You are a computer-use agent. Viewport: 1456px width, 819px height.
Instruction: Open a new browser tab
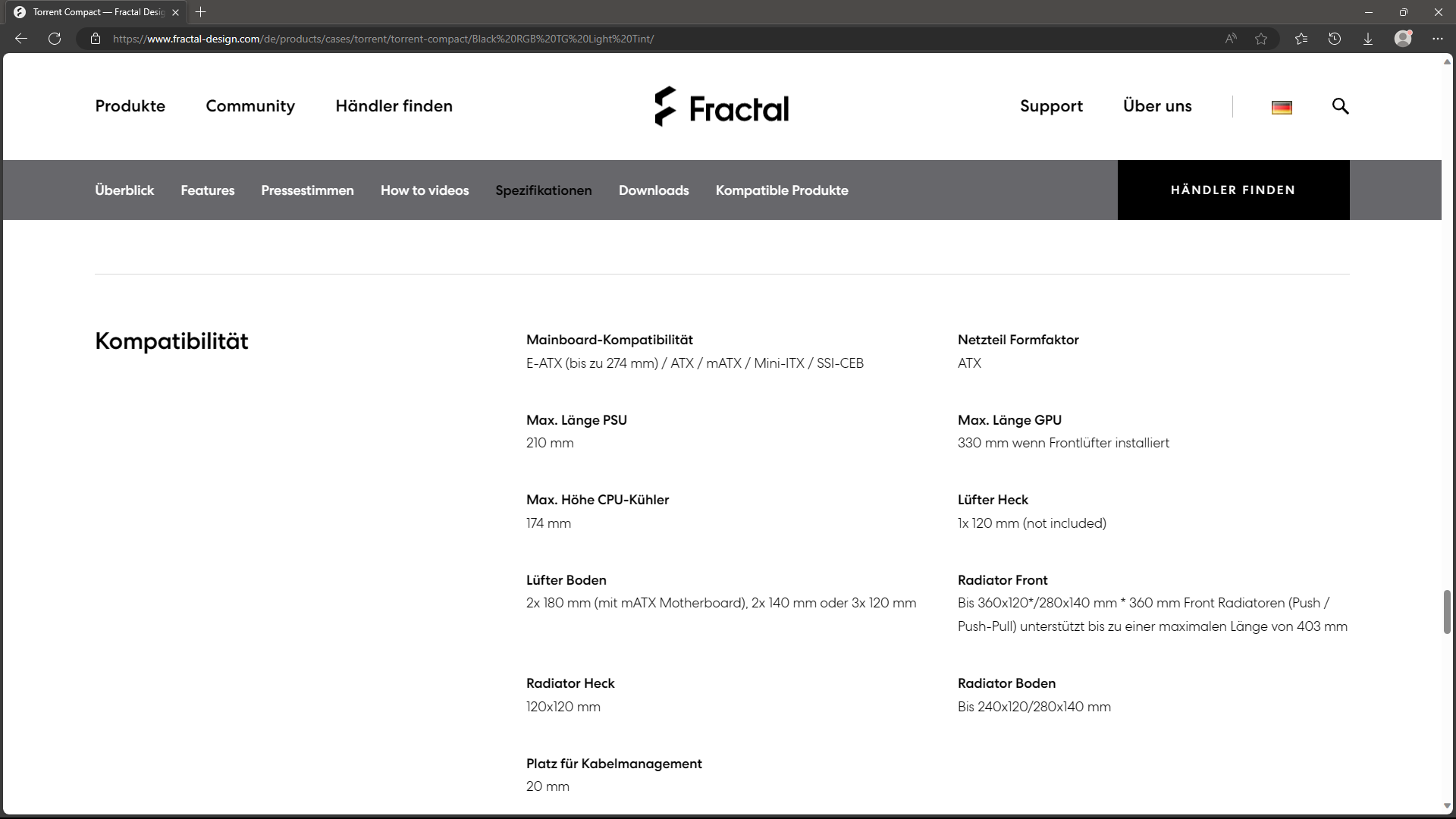pos(201,12)
